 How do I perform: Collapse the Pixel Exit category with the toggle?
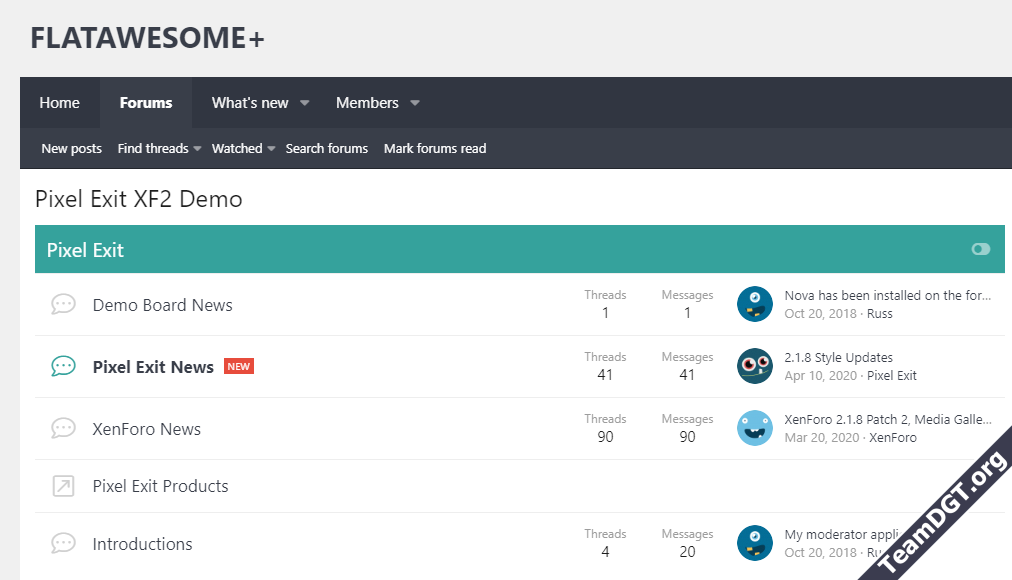click(x=980, y=249)
